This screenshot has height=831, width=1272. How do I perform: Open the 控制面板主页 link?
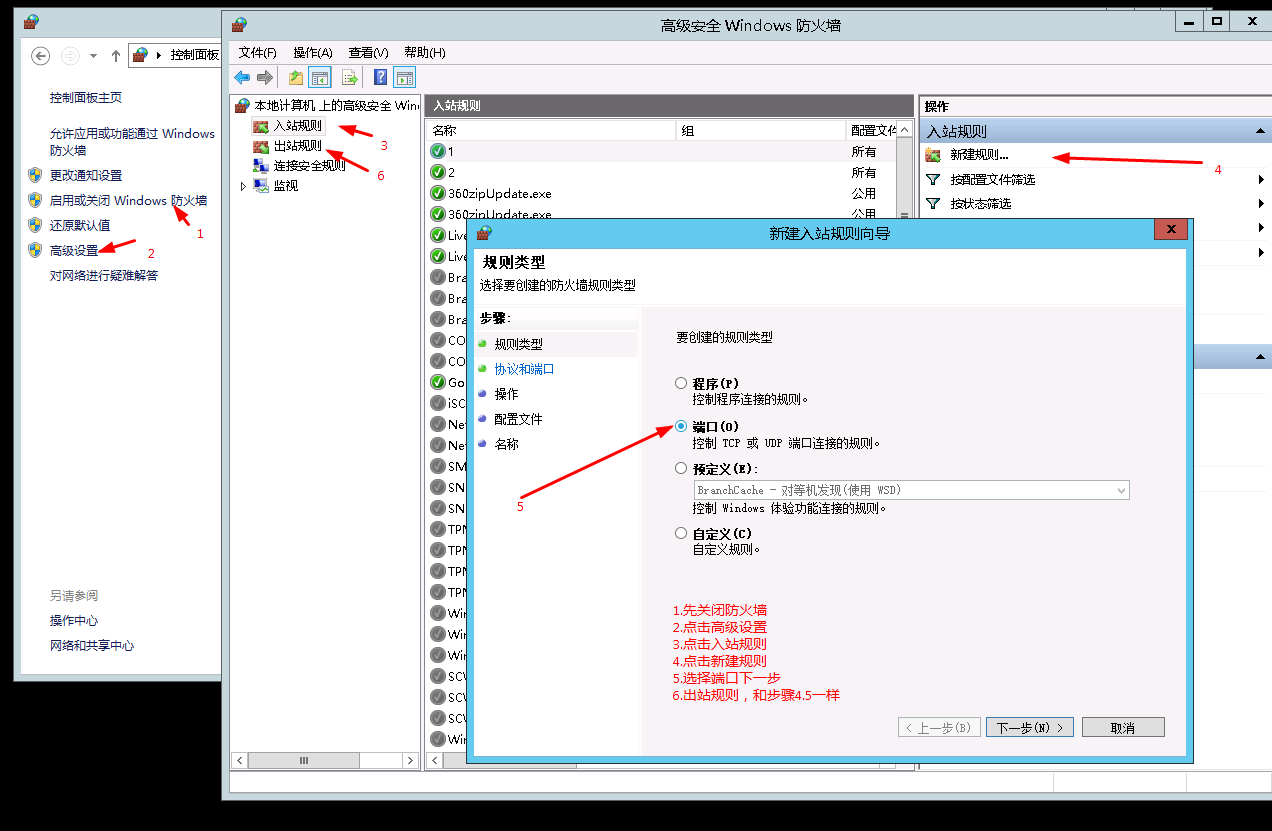coord(86,98)
